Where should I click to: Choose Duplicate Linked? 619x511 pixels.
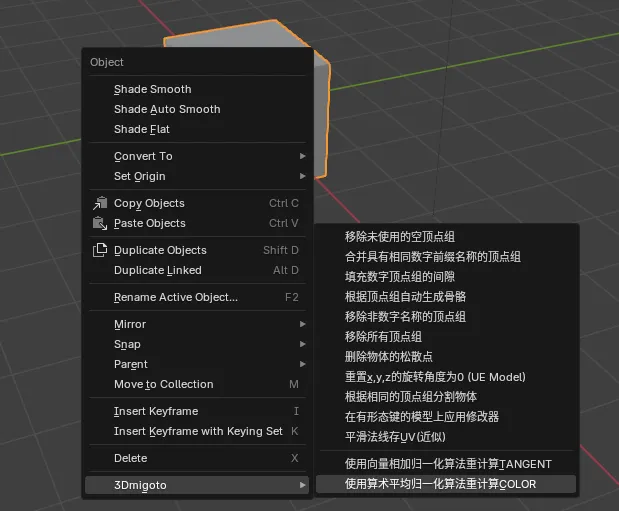pyautogui.click(x=197, y=270)
